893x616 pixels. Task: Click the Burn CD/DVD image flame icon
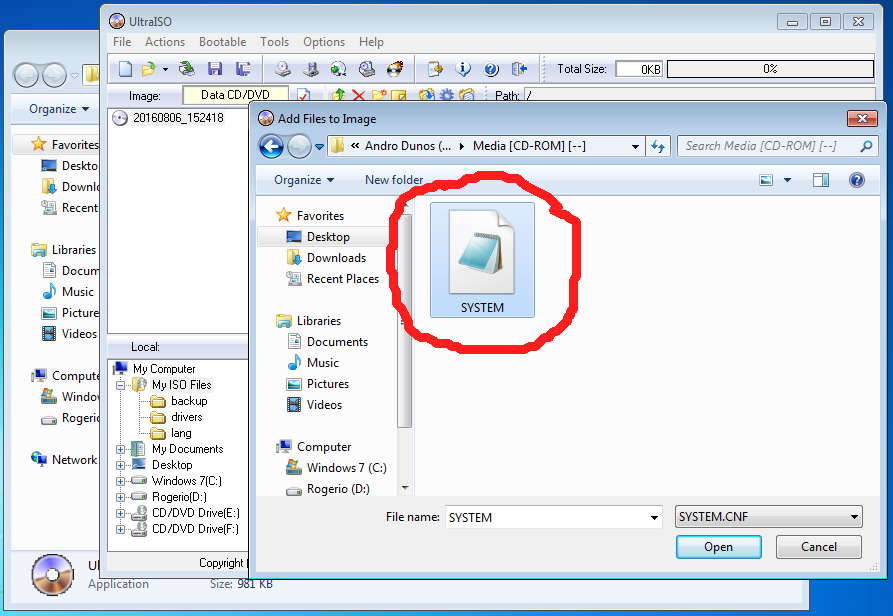click(x=396, y=69)
